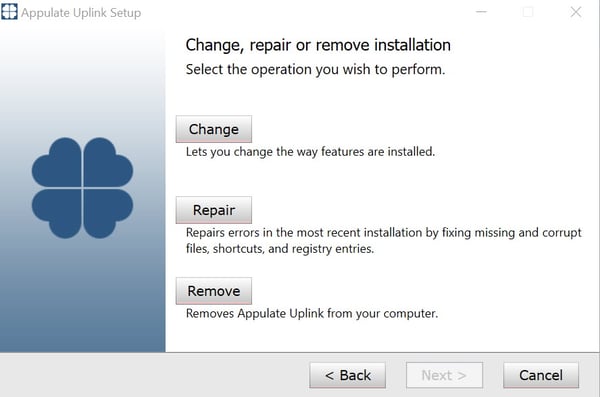Go back with the < Back button
The height and width of the screenshot is (397, 600).
coord(347,375)
